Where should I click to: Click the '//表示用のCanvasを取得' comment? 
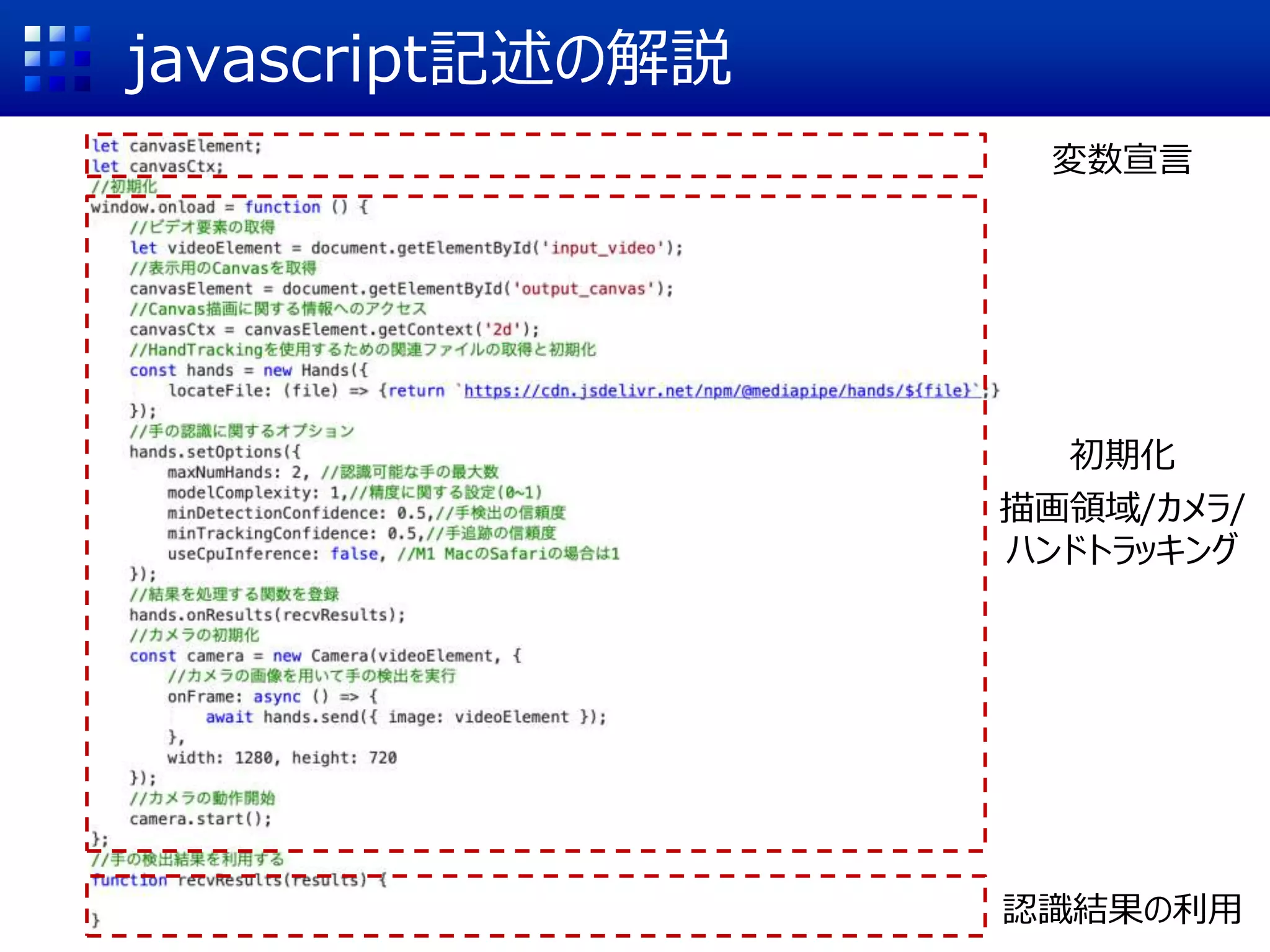223,268
